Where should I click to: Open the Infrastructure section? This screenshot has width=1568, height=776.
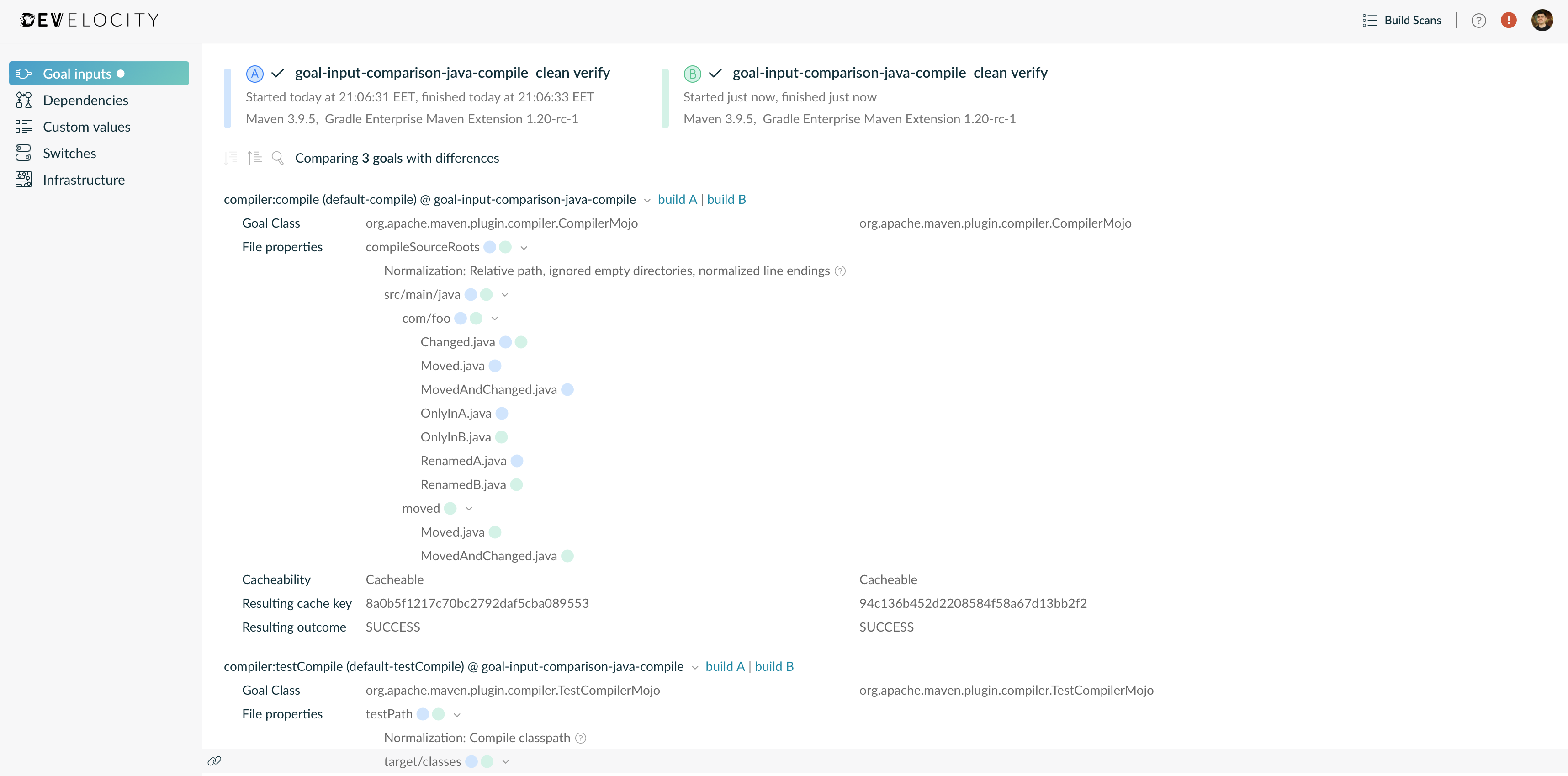84,179
